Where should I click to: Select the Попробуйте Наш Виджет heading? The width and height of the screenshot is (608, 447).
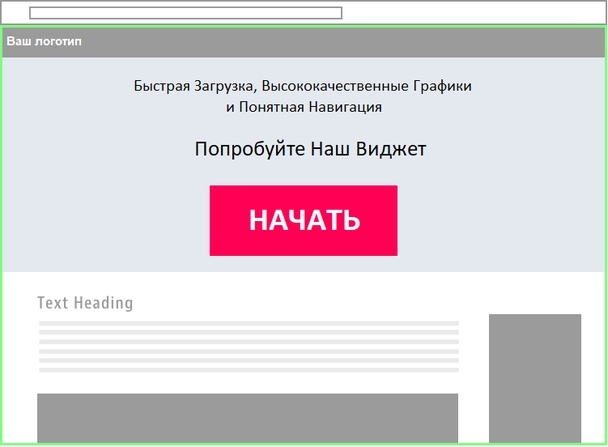[x=310, y=149]
